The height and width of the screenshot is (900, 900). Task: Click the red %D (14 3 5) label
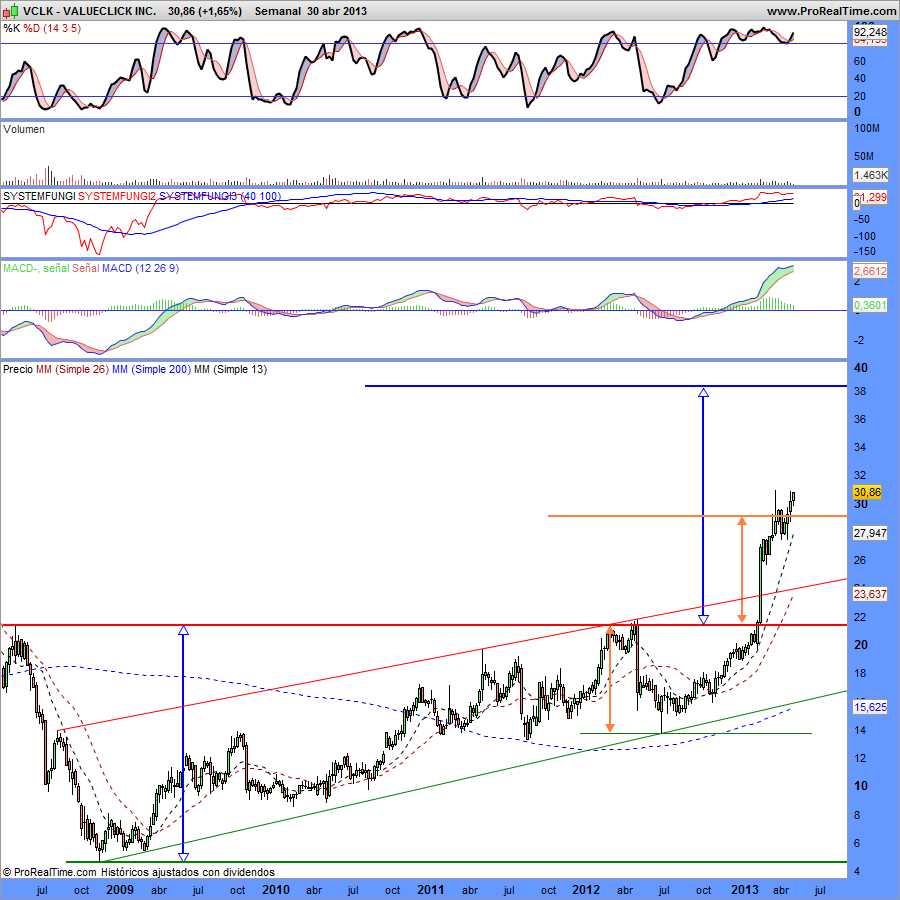click(x=52, y=28)
